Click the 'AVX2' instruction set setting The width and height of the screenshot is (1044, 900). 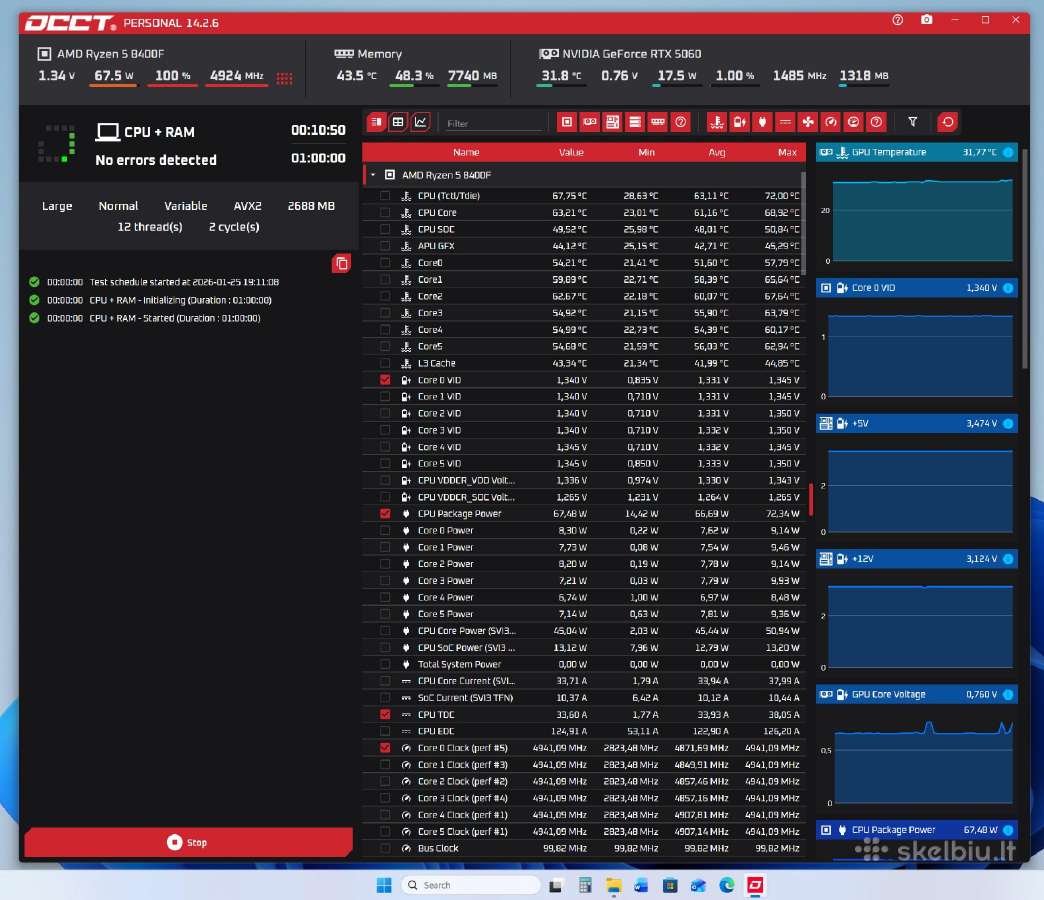pos(248,206)
